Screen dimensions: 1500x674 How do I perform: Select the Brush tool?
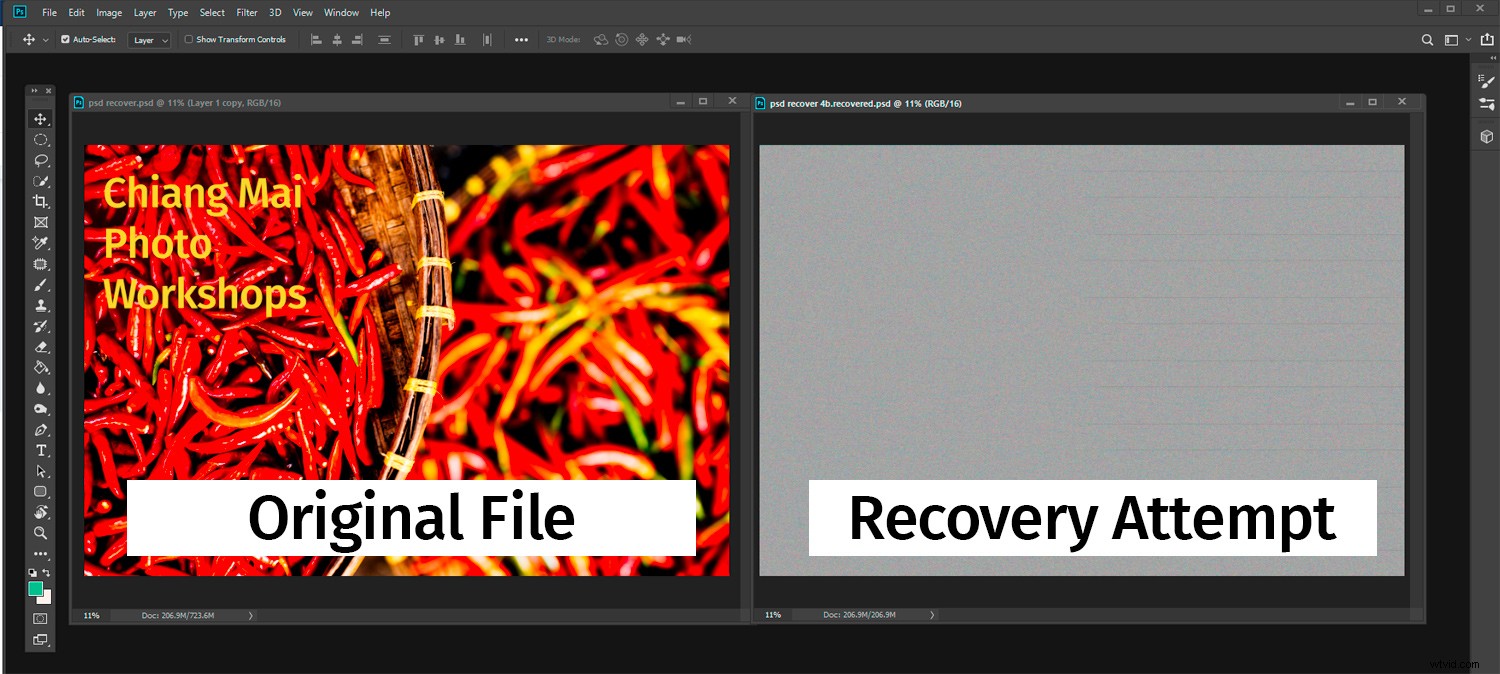click(x=41, y=284)
